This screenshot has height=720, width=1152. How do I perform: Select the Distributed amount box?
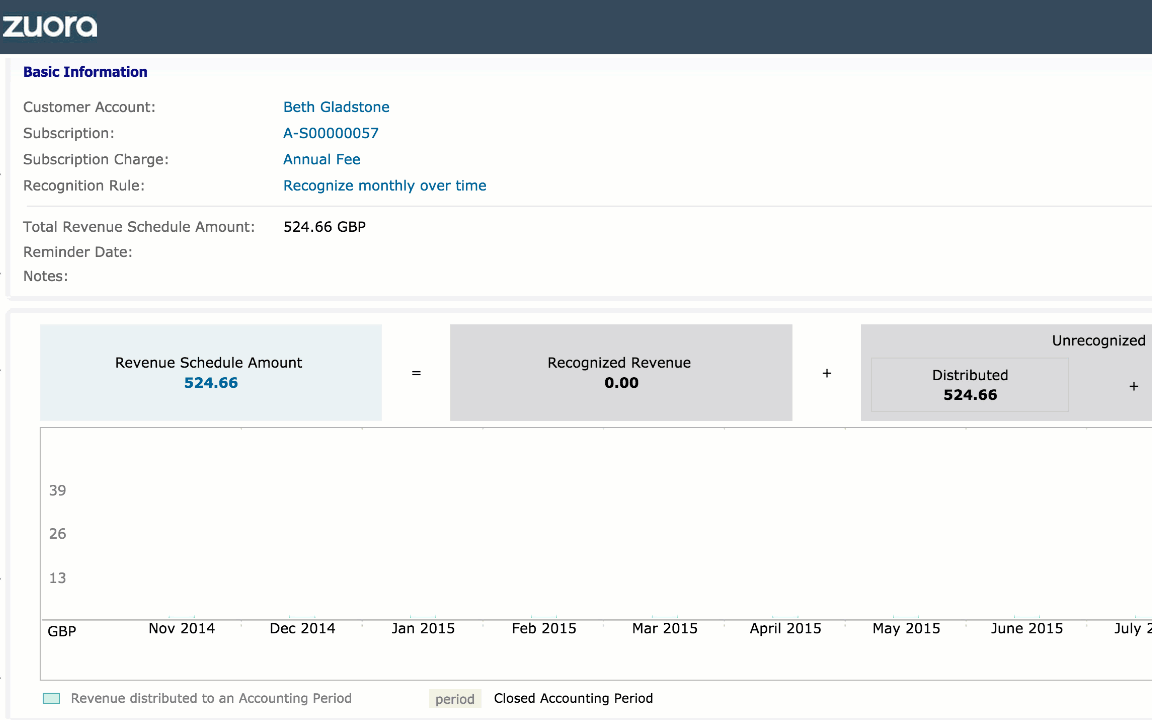coord(969,385)
